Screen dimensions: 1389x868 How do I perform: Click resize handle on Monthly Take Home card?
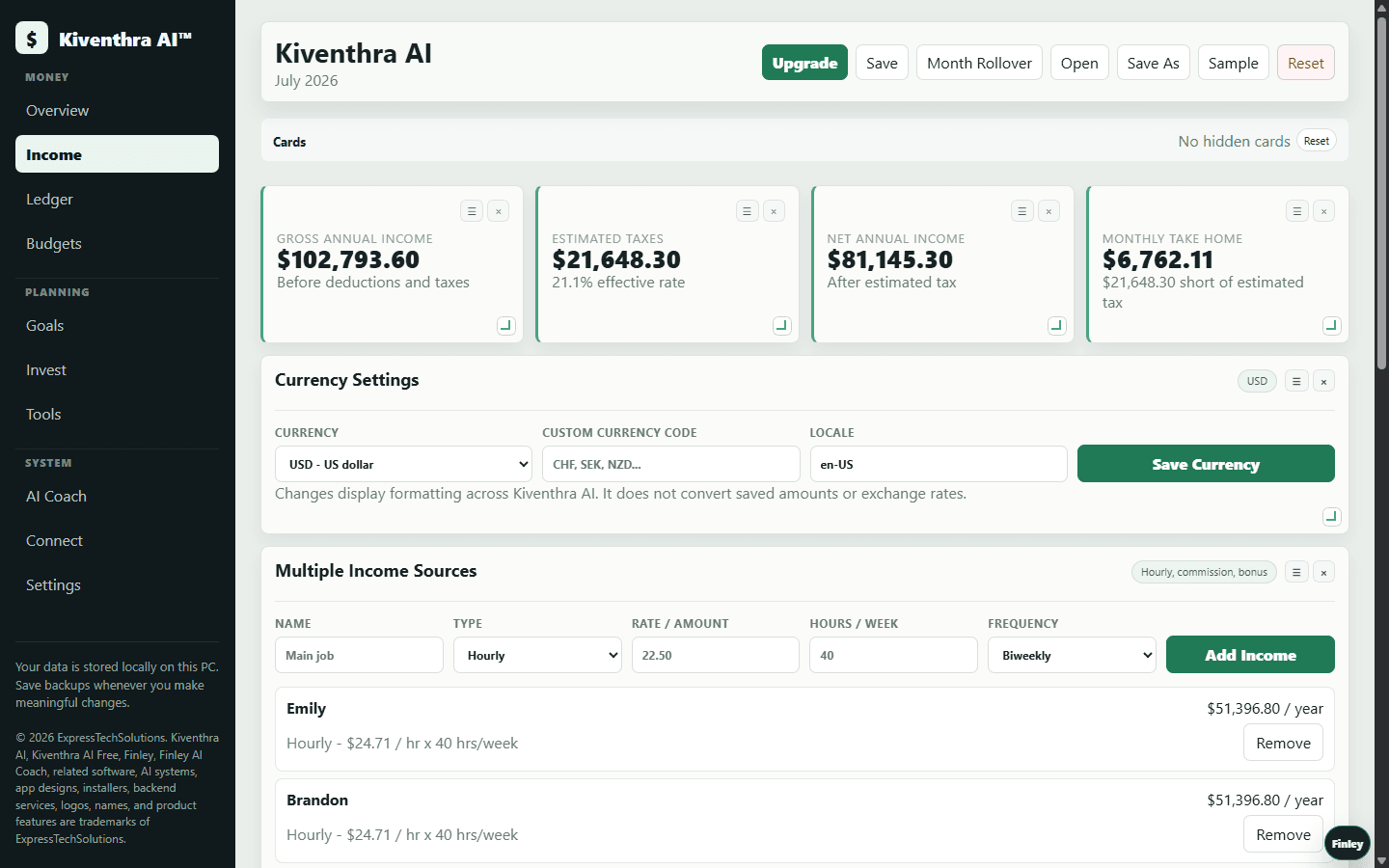coord(1332,325)
